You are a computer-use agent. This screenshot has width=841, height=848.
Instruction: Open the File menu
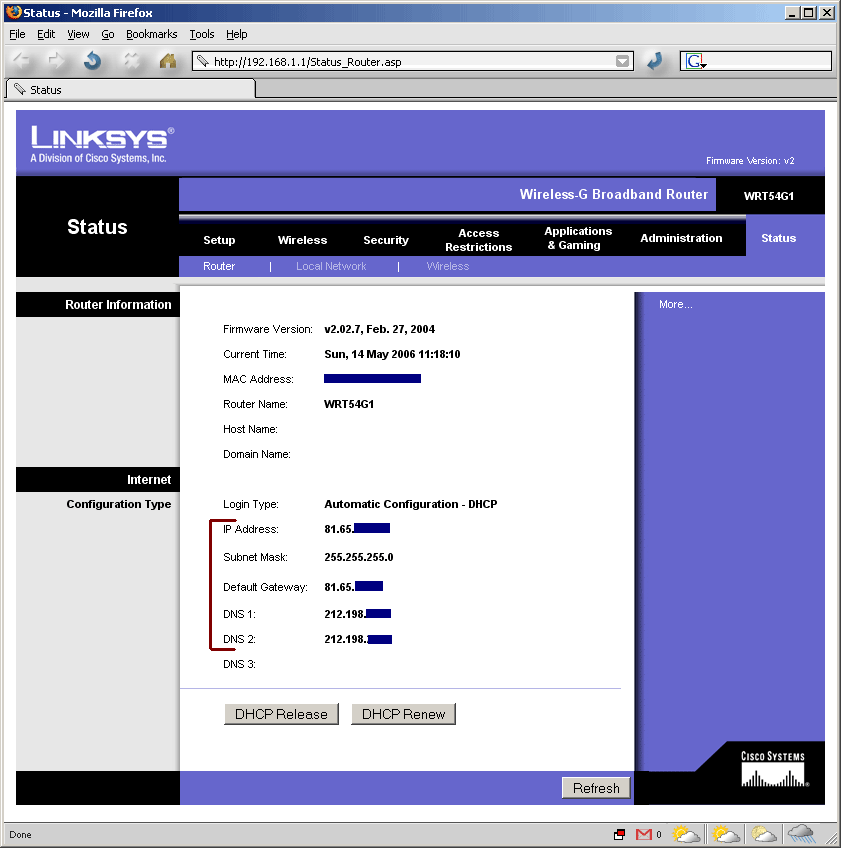click(x=17, y=34)
